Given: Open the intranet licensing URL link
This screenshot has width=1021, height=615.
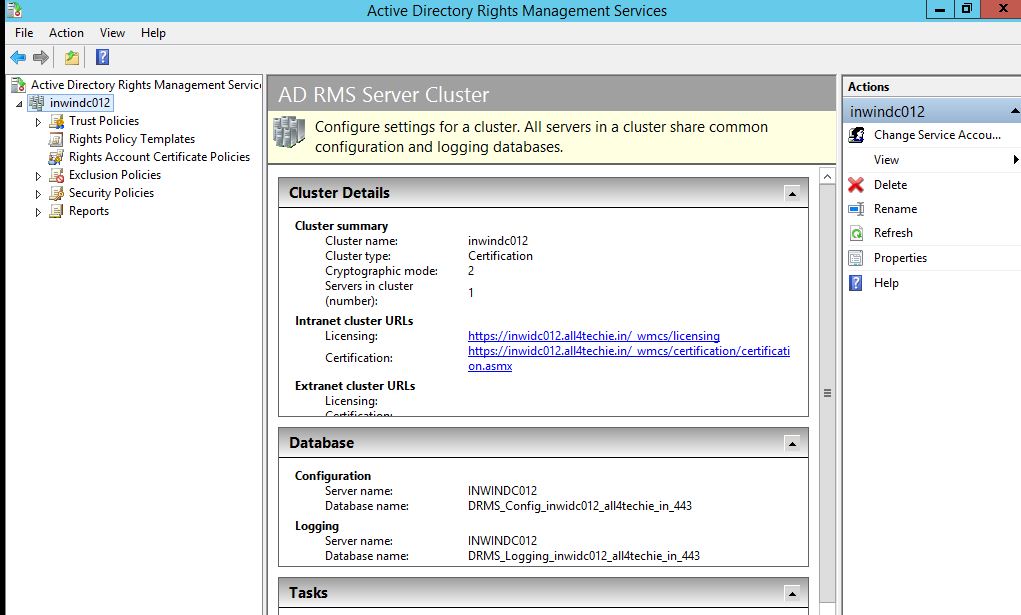Looking at the screenshot, I should [x=594, y=335].
